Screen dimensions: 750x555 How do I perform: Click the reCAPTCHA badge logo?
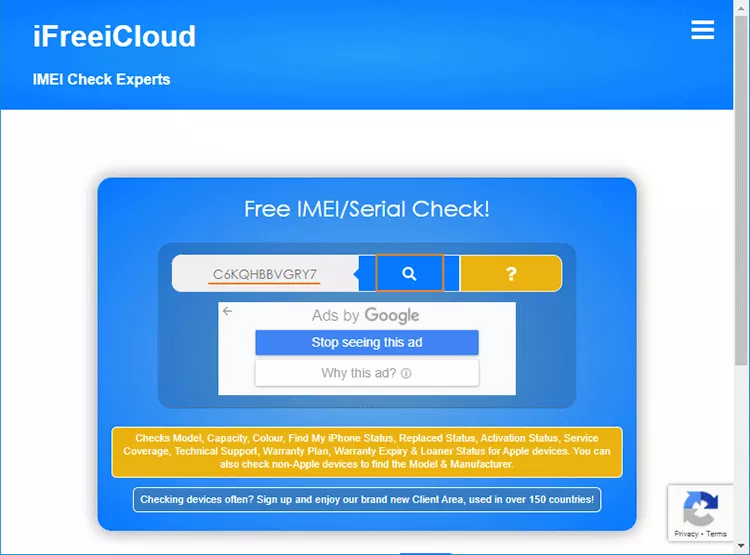tap(700, 509)
